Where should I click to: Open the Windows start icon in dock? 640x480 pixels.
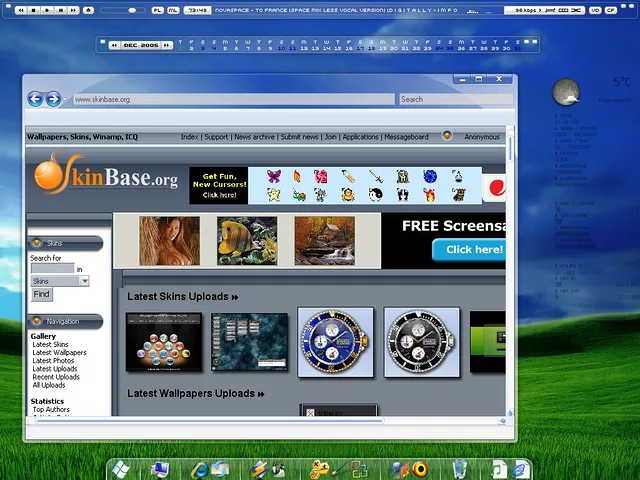(120, 469)
